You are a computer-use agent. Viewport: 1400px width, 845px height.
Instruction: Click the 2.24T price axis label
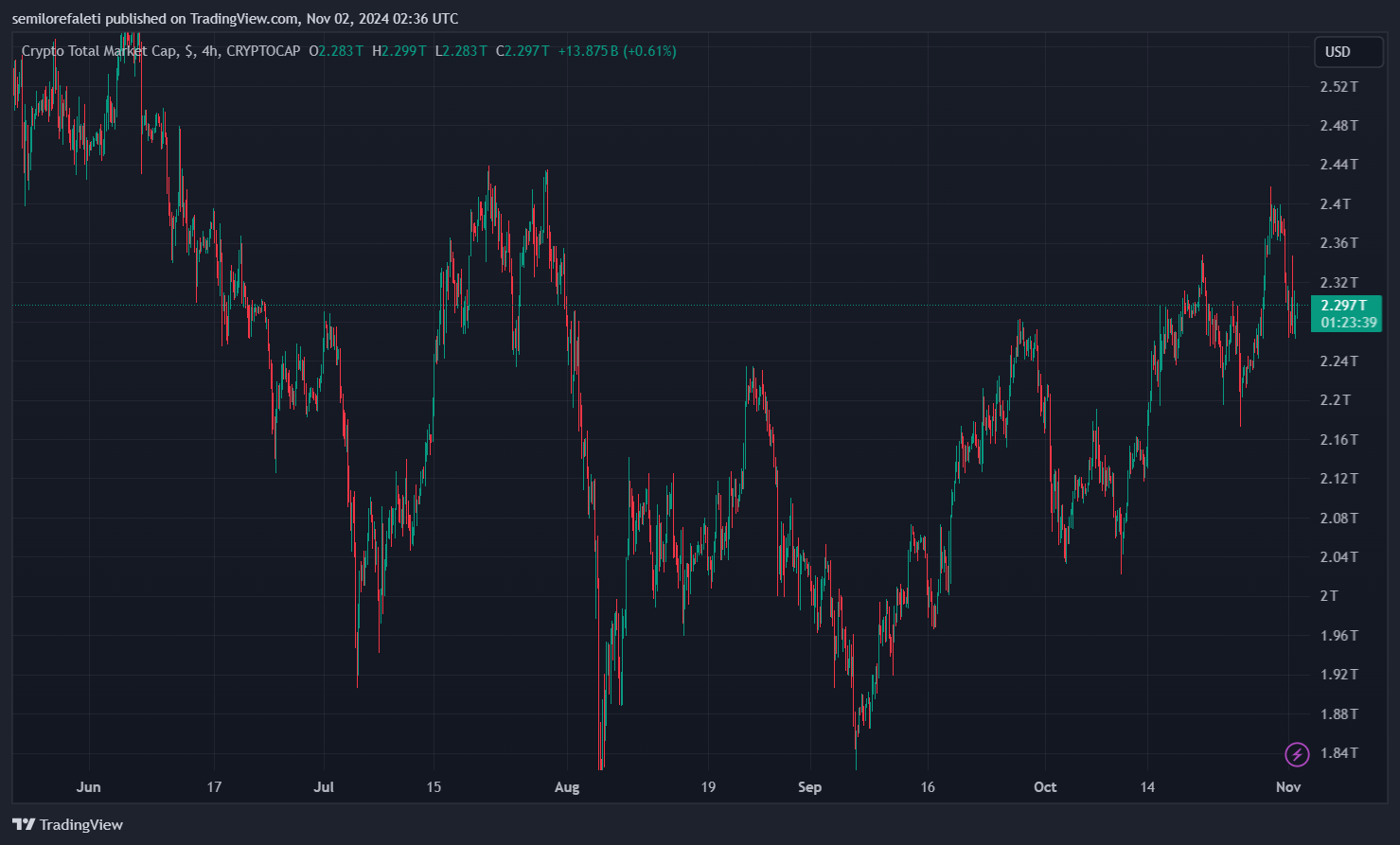click(1339, 361)
